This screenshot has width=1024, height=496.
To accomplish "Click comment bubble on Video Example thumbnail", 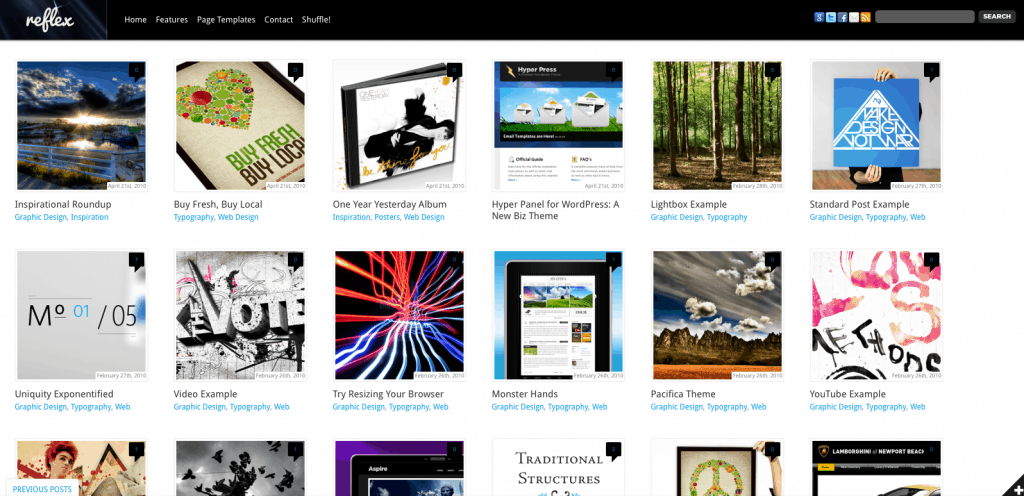I will coord(295,260).
